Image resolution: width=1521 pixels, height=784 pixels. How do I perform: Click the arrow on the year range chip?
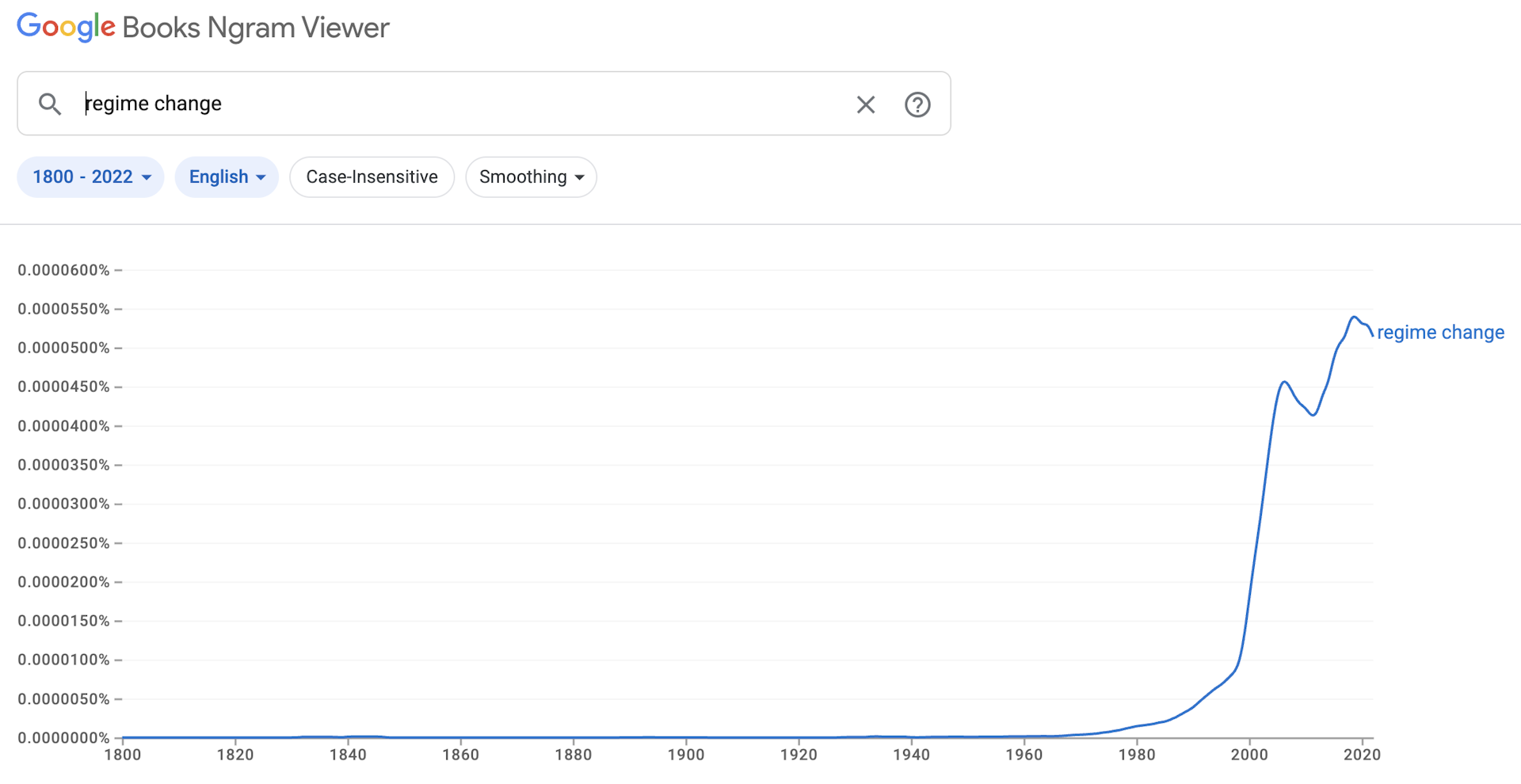(x=147, y=177)
